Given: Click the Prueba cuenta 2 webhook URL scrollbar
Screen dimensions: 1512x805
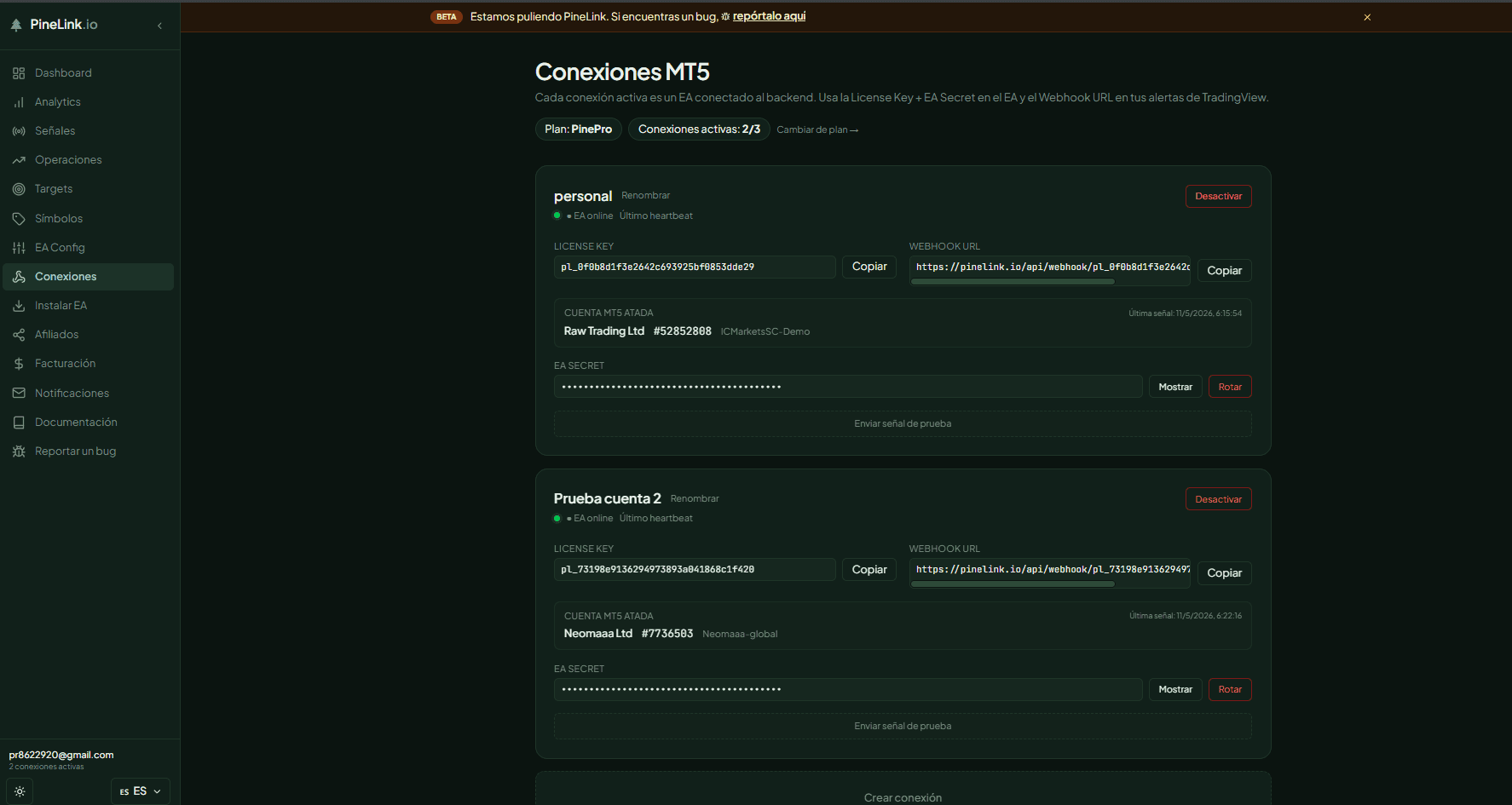Looking at the screenshot, I should (x=1013, y=584).
